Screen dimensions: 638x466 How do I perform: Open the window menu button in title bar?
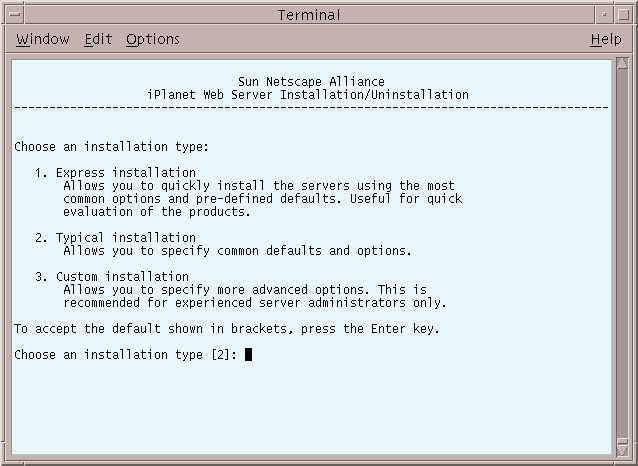pos(15,15)
